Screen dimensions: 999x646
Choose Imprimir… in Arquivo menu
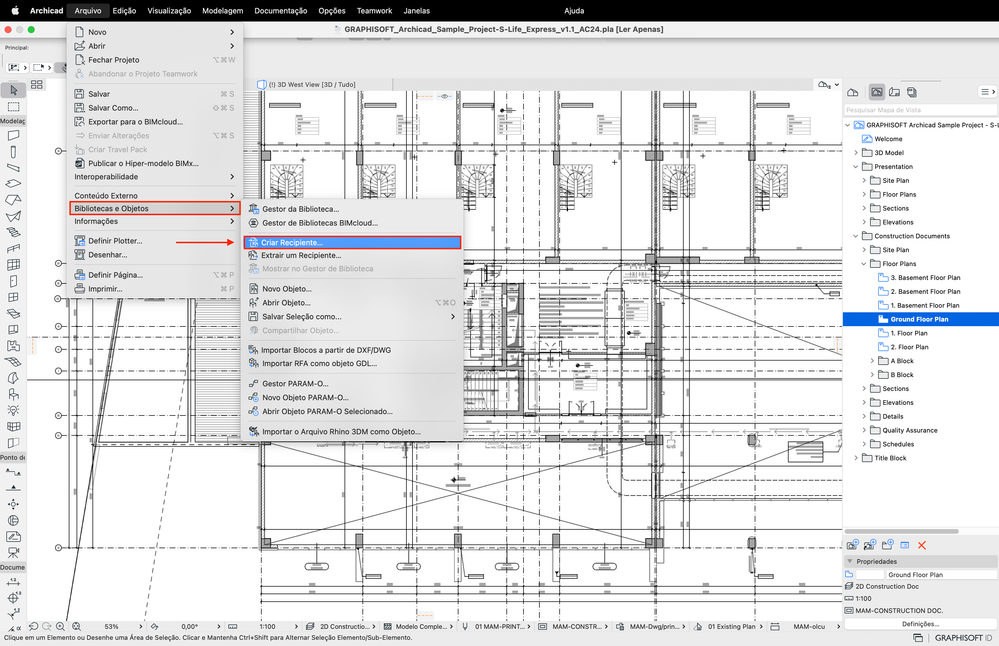[155, 289]
